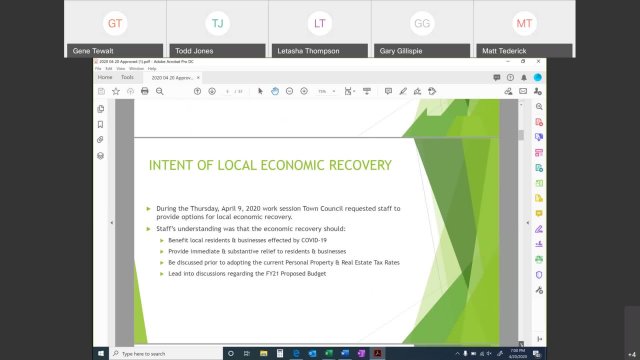Image resolution: width=640 pixels, height=360 pixels.
Task: Open the page thumbnails panel
Action: 100,109
